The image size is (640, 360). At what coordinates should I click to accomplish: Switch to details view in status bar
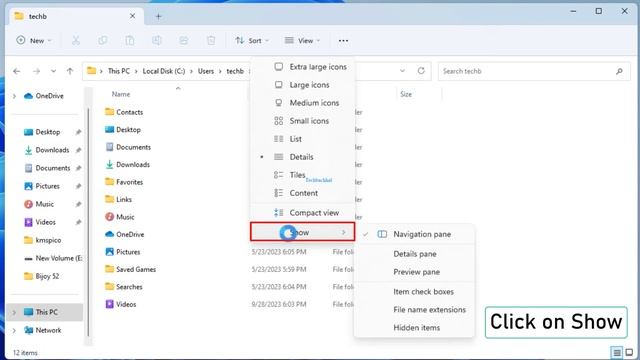[617, 352]
